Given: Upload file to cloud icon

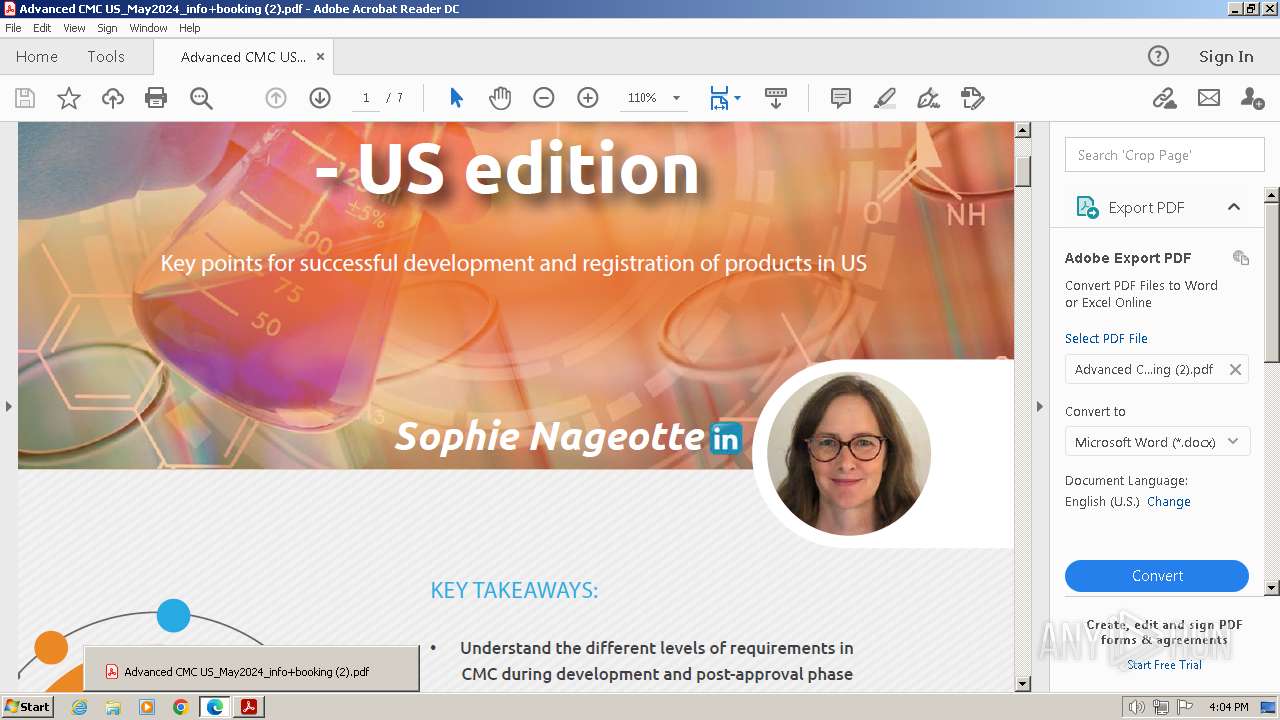Looking at the screenshot, I should tap(113, 98).
